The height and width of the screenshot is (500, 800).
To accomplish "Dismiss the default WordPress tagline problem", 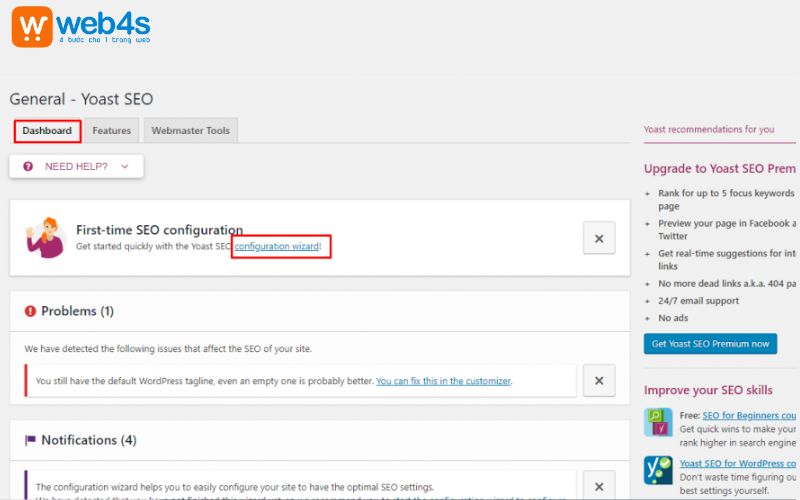I will [599, 381].
